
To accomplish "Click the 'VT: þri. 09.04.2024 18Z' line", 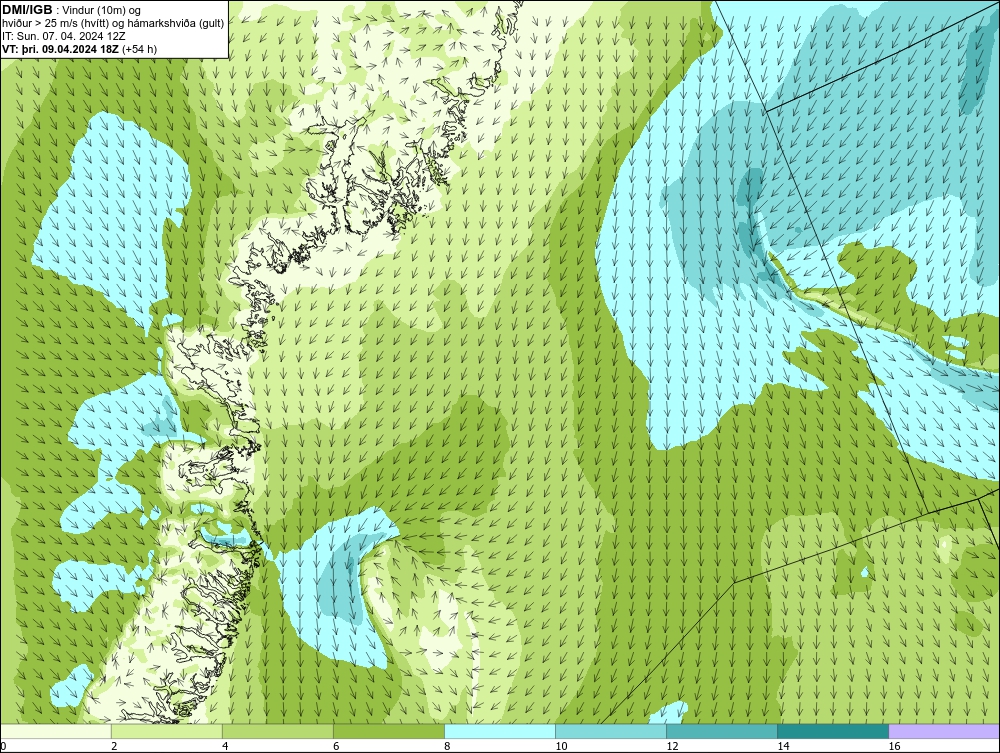I will (x=79, y=48).
